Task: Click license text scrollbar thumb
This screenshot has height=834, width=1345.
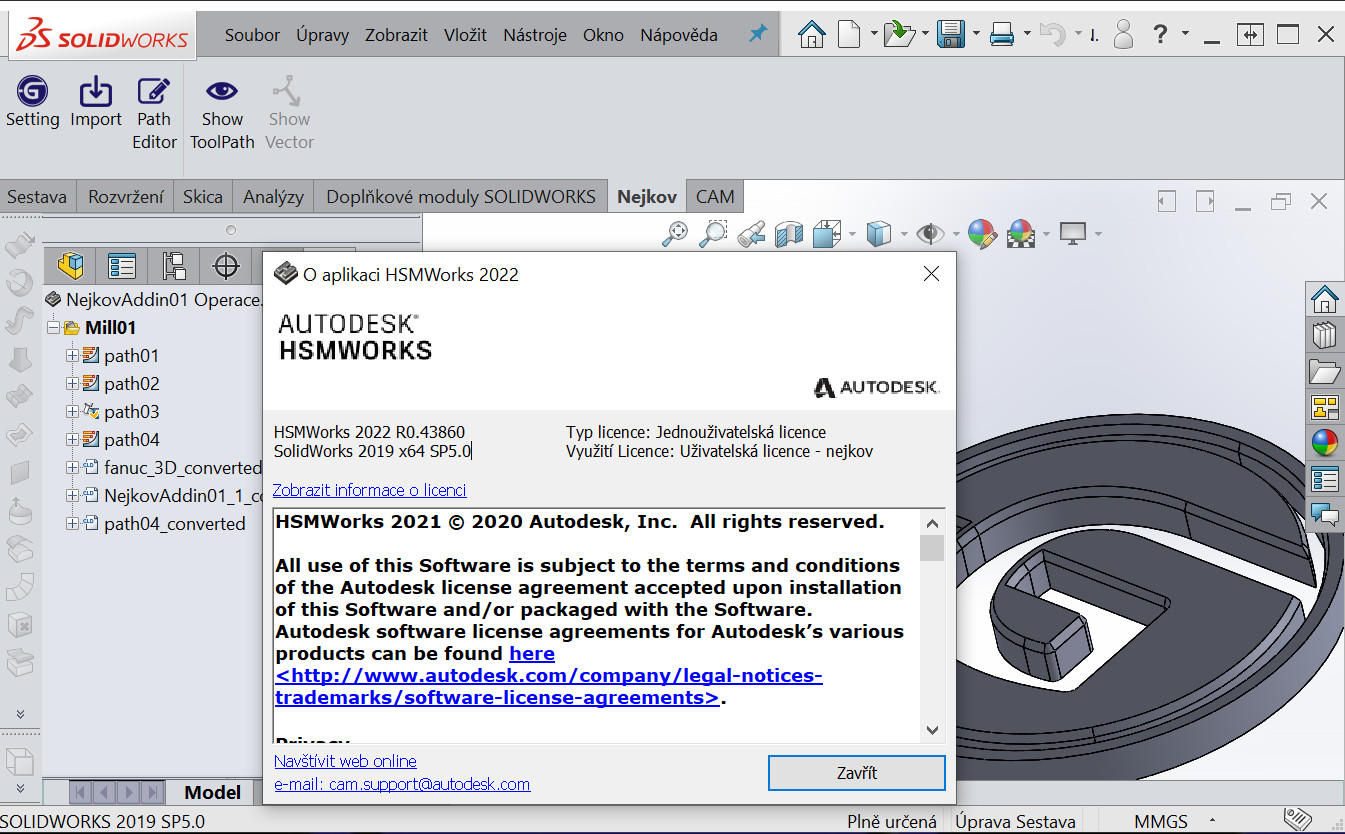Action: click(x=932, y=548)
